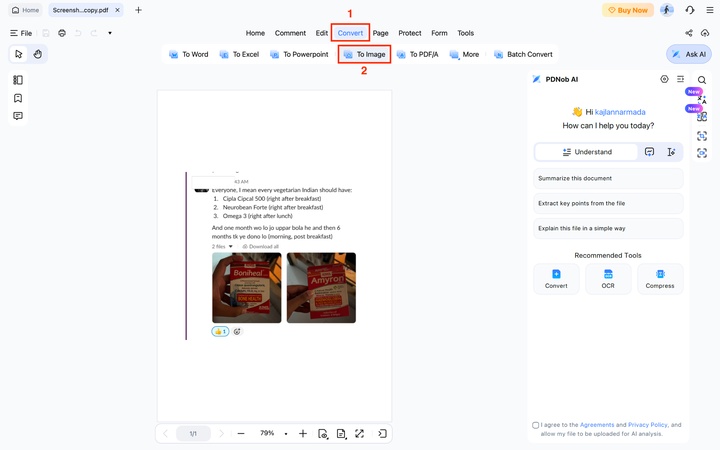Close the Screensh...copy.pdf tab
Image resolution: width=720 pixels, height=450 pixels.
(117, 10)
